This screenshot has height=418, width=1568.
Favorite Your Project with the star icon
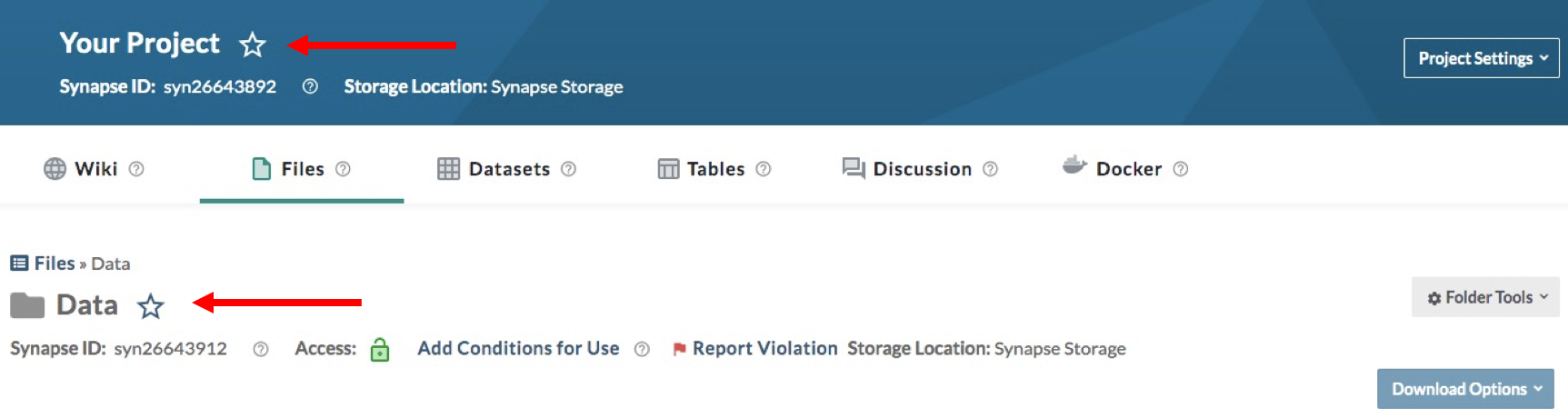click(253, 45)
